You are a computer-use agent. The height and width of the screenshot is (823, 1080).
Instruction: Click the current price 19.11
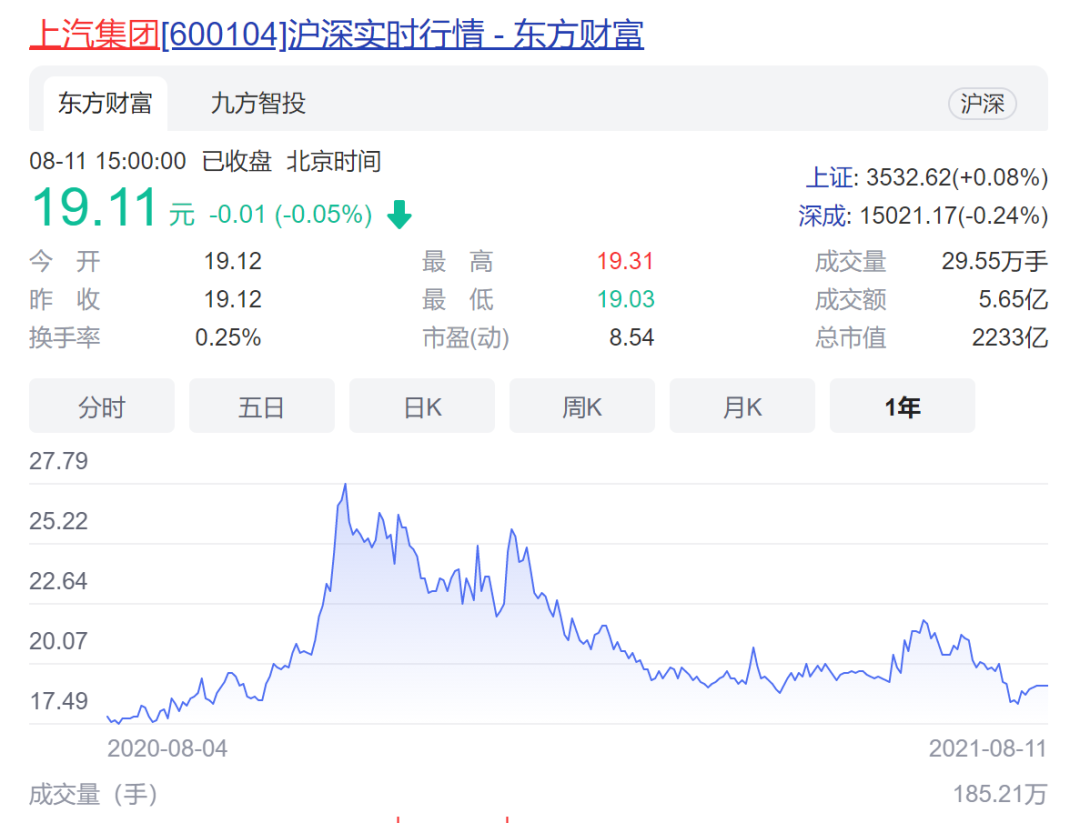(x=95, y=207)
